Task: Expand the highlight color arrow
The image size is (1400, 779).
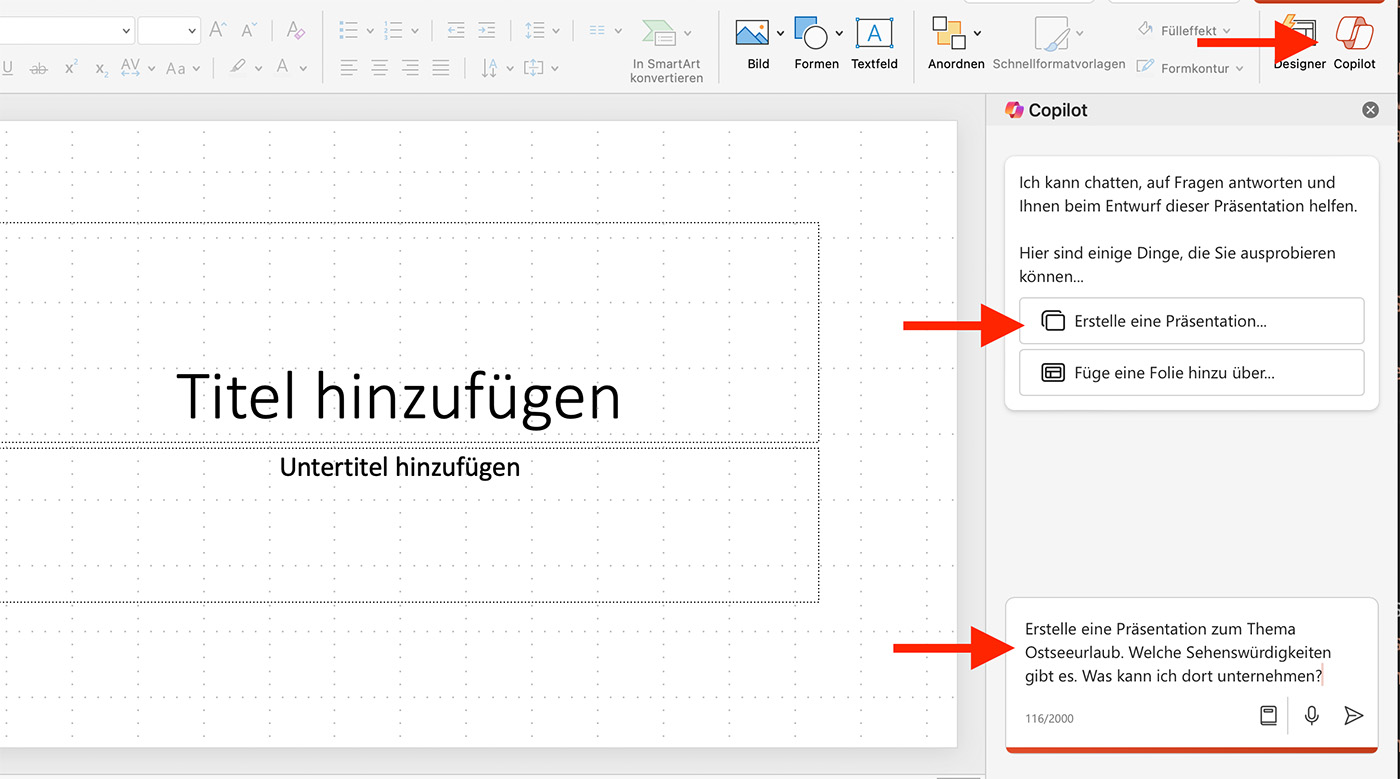Action: [258, 69]
